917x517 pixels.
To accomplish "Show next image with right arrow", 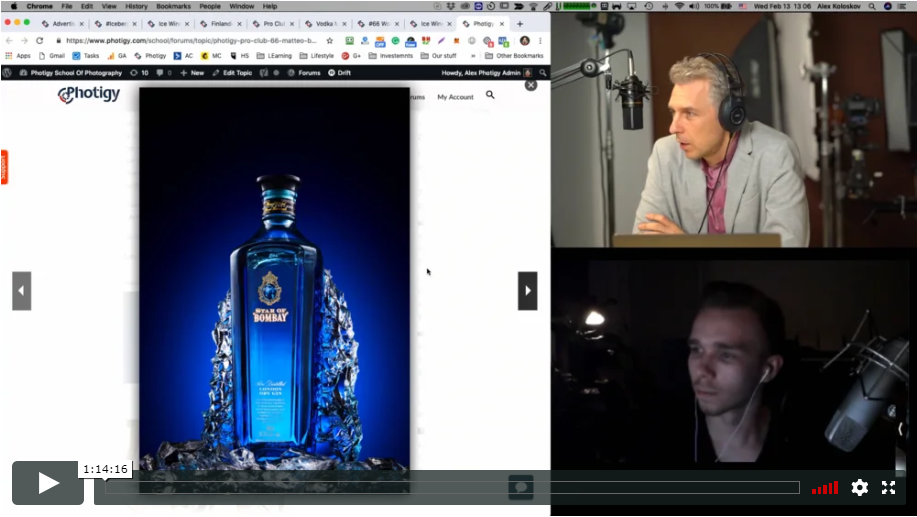I will coord(528,291).
